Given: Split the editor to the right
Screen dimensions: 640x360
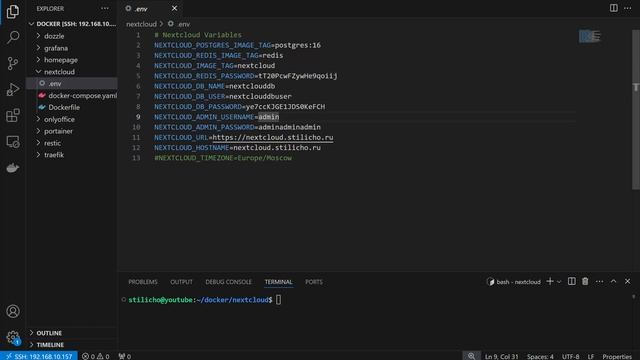Looking at the screenshot, I should [613, 8].
